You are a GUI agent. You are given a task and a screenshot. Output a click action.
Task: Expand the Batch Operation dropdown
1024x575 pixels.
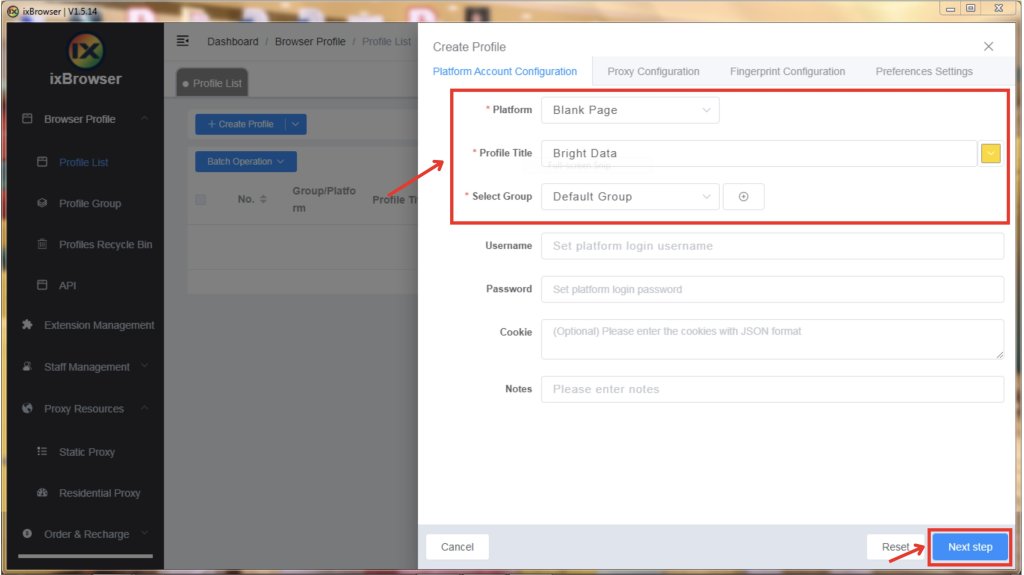[x=245, y=162]
